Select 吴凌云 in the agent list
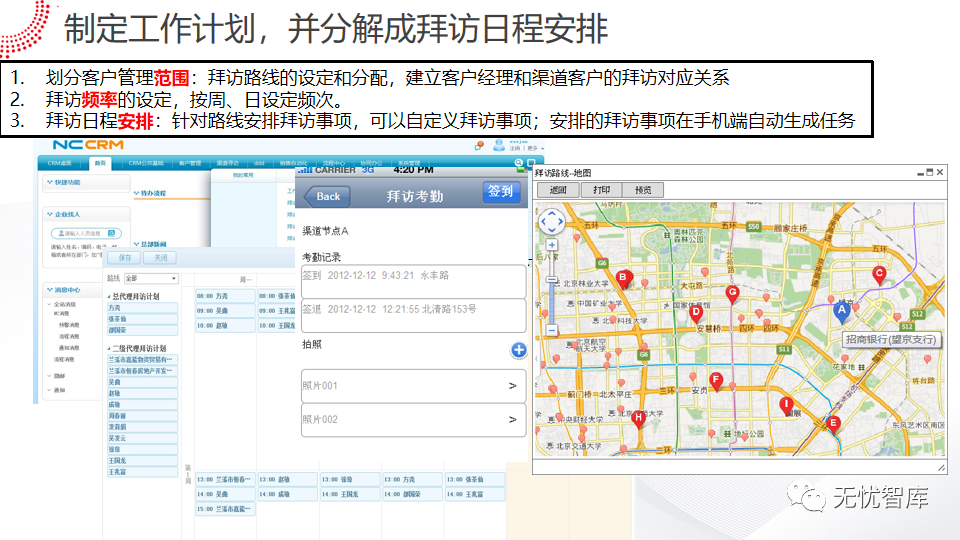960x540 pixels. coord(143,438)
